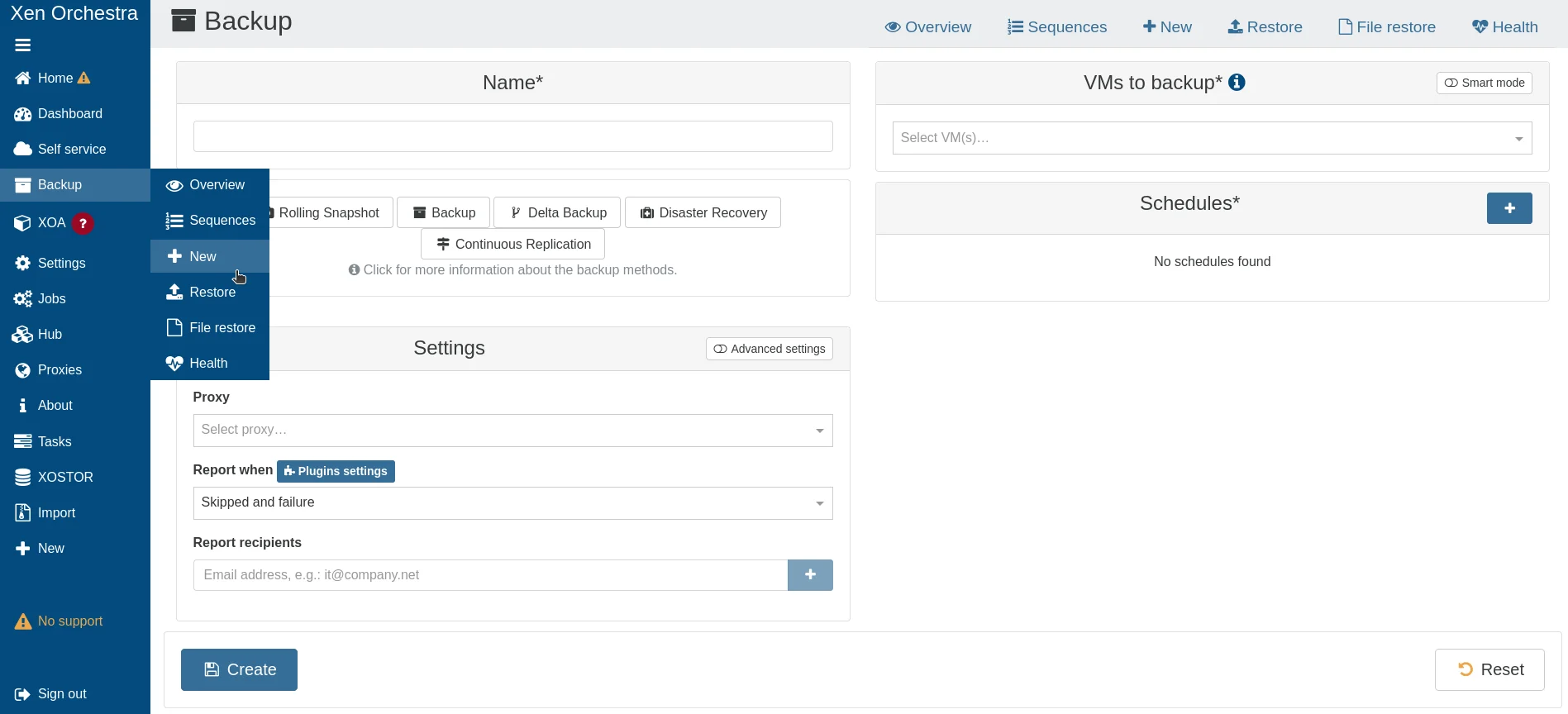Choose Health in the Backup submenu
The height and width of the screenshot is (714, 1568).
coord(210,364)
